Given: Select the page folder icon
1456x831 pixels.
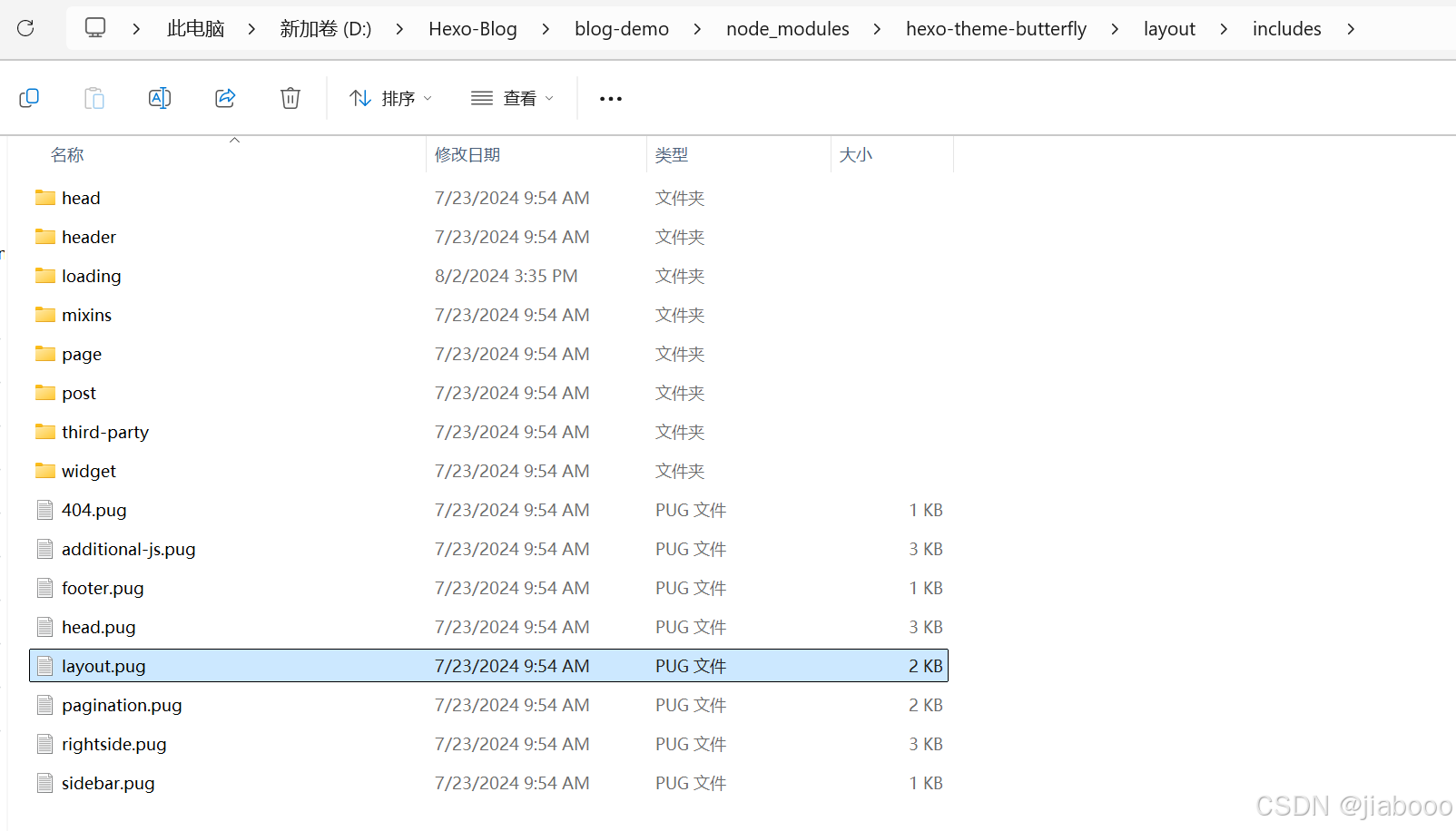Looking at the screenshot, I should point(45,354).
